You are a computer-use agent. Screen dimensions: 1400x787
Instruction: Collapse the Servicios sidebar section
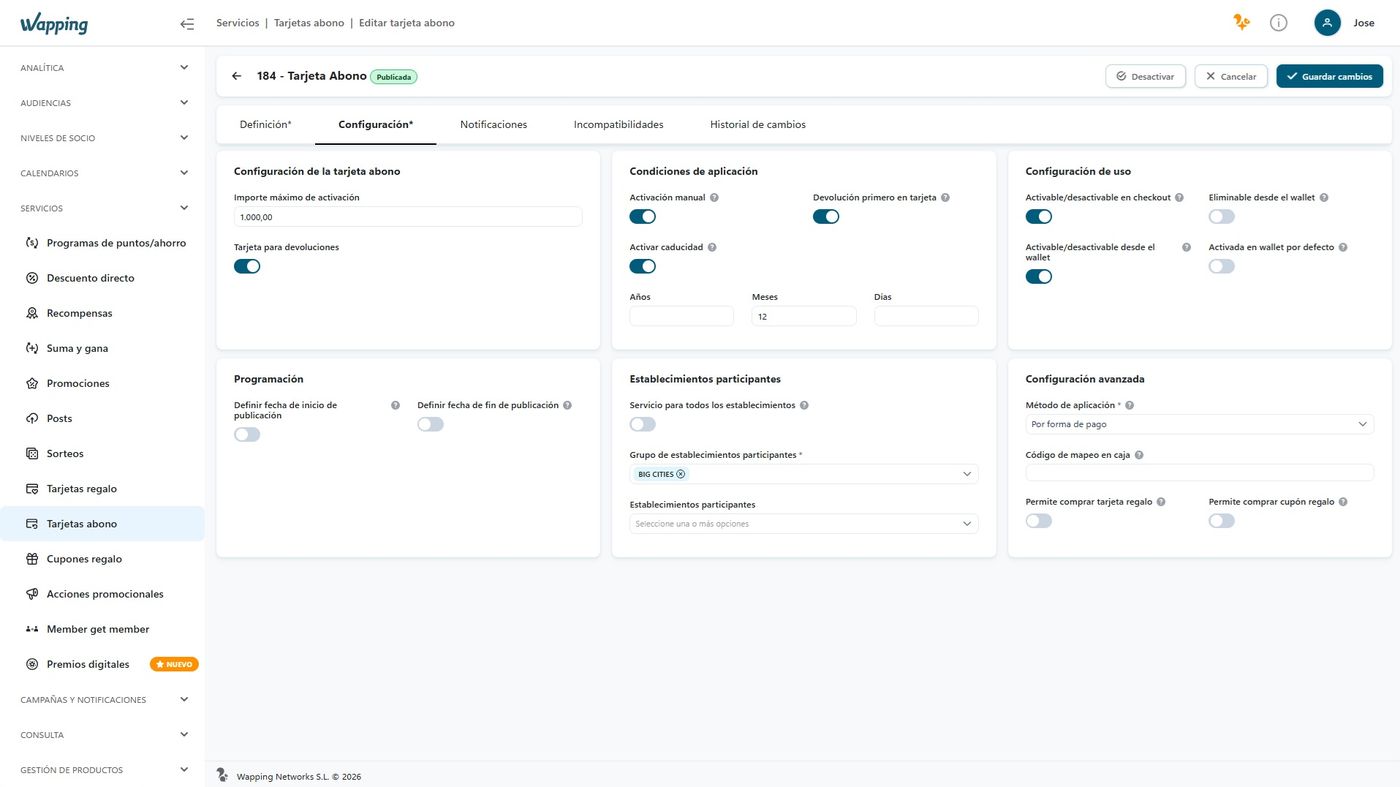[102, 208]
